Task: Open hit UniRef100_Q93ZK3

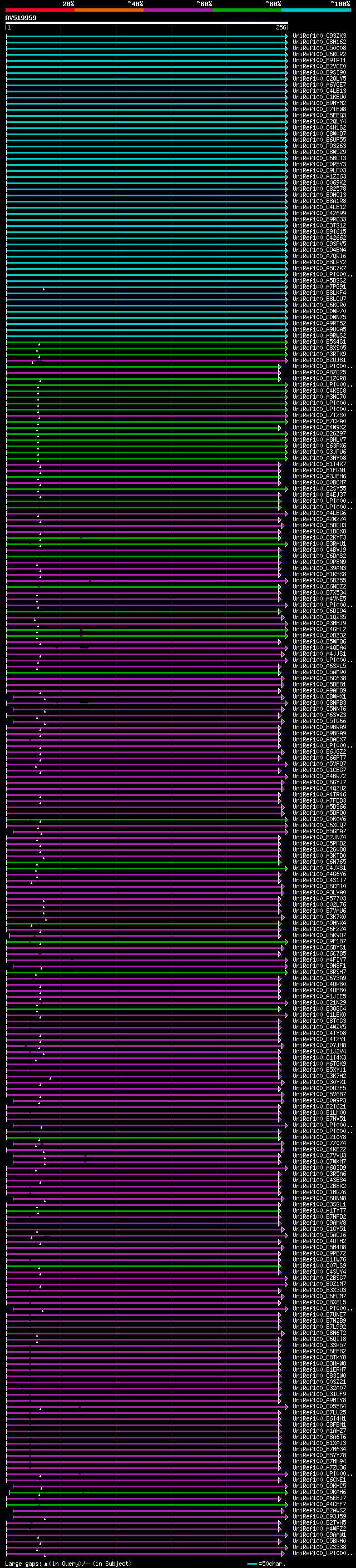Action: (x=319, y=36)
